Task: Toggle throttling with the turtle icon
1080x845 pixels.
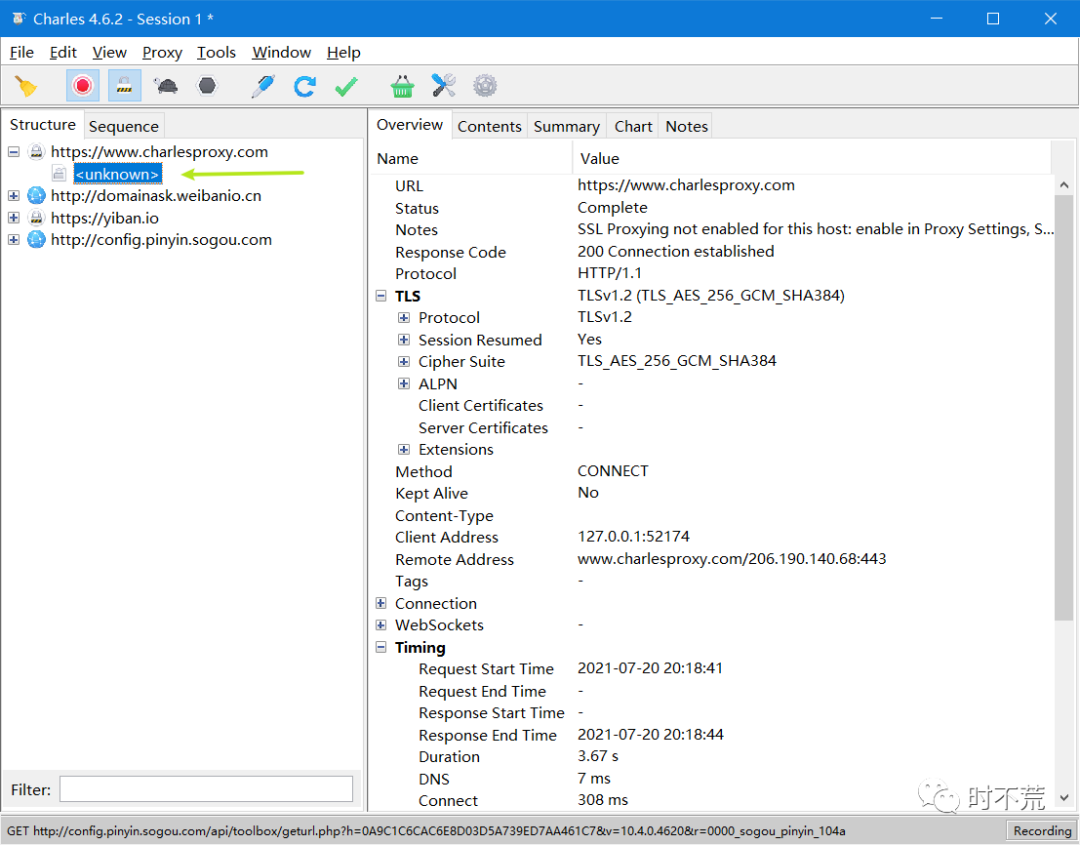Action: tap(166, 86)
